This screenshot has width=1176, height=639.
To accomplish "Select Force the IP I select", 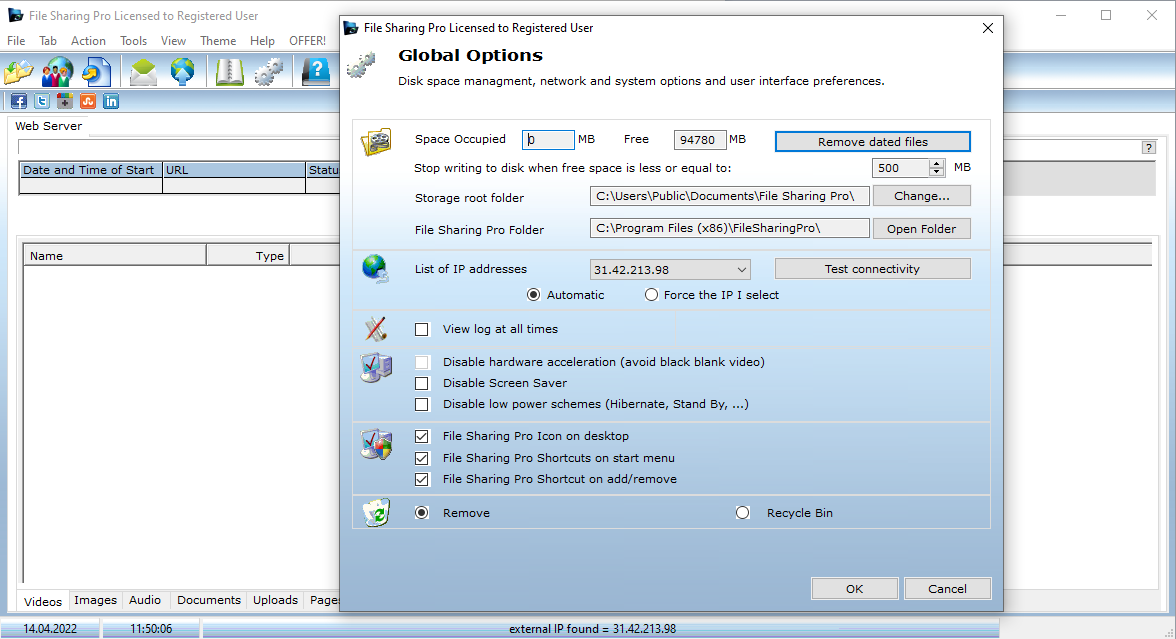I will click(x=651, y=296).
